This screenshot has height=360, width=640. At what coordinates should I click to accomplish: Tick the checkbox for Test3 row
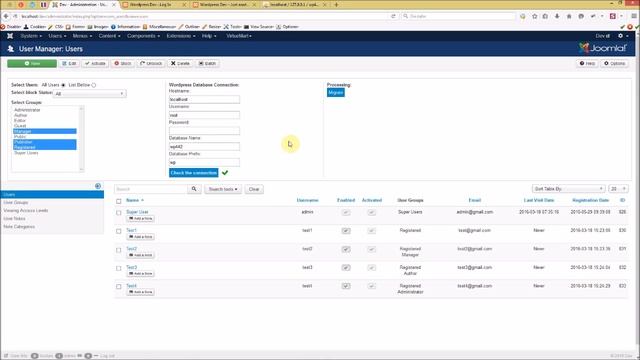click(119, 268)
